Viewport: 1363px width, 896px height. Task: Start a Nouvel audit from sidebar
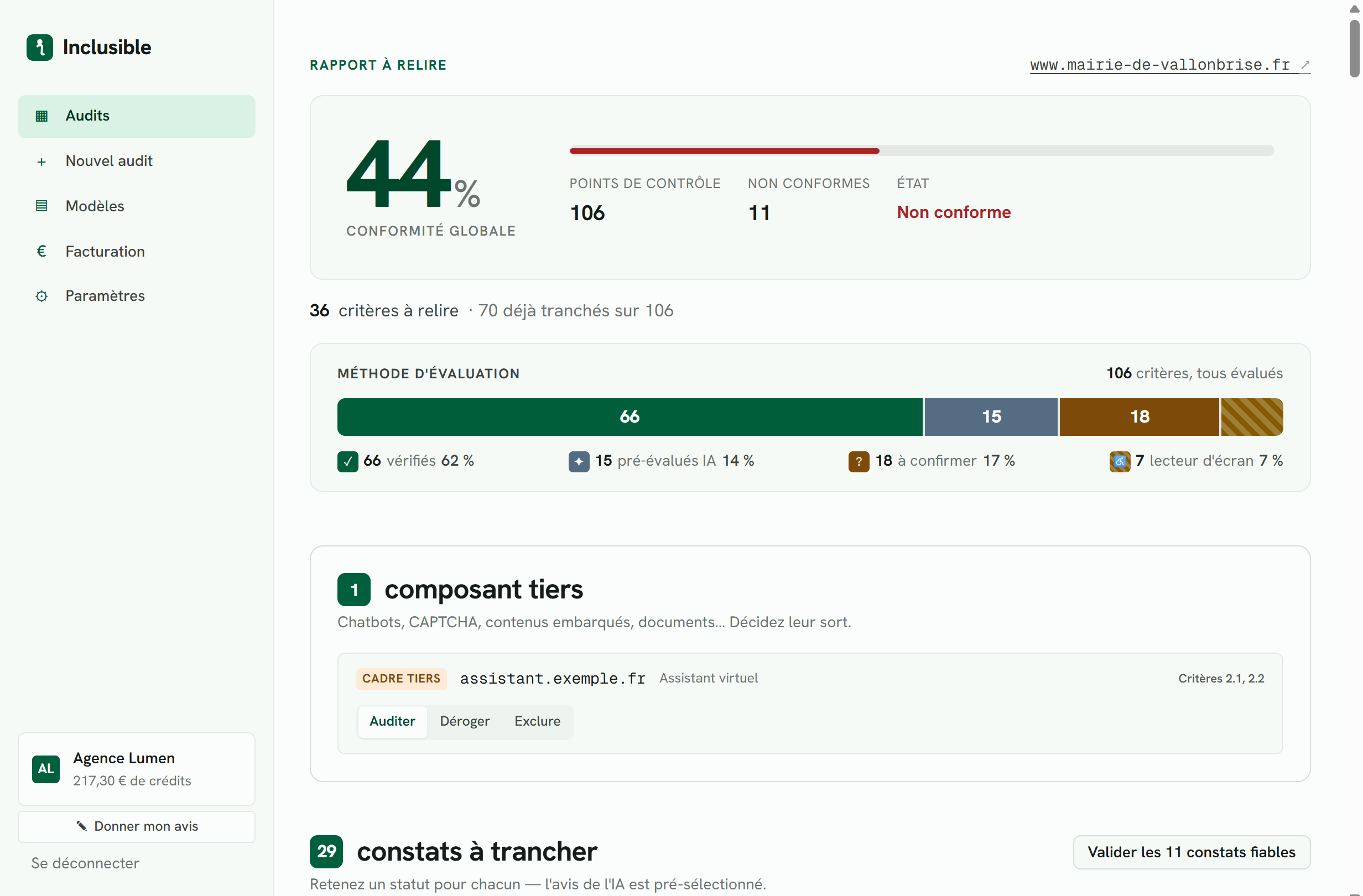tap(136, 162)
